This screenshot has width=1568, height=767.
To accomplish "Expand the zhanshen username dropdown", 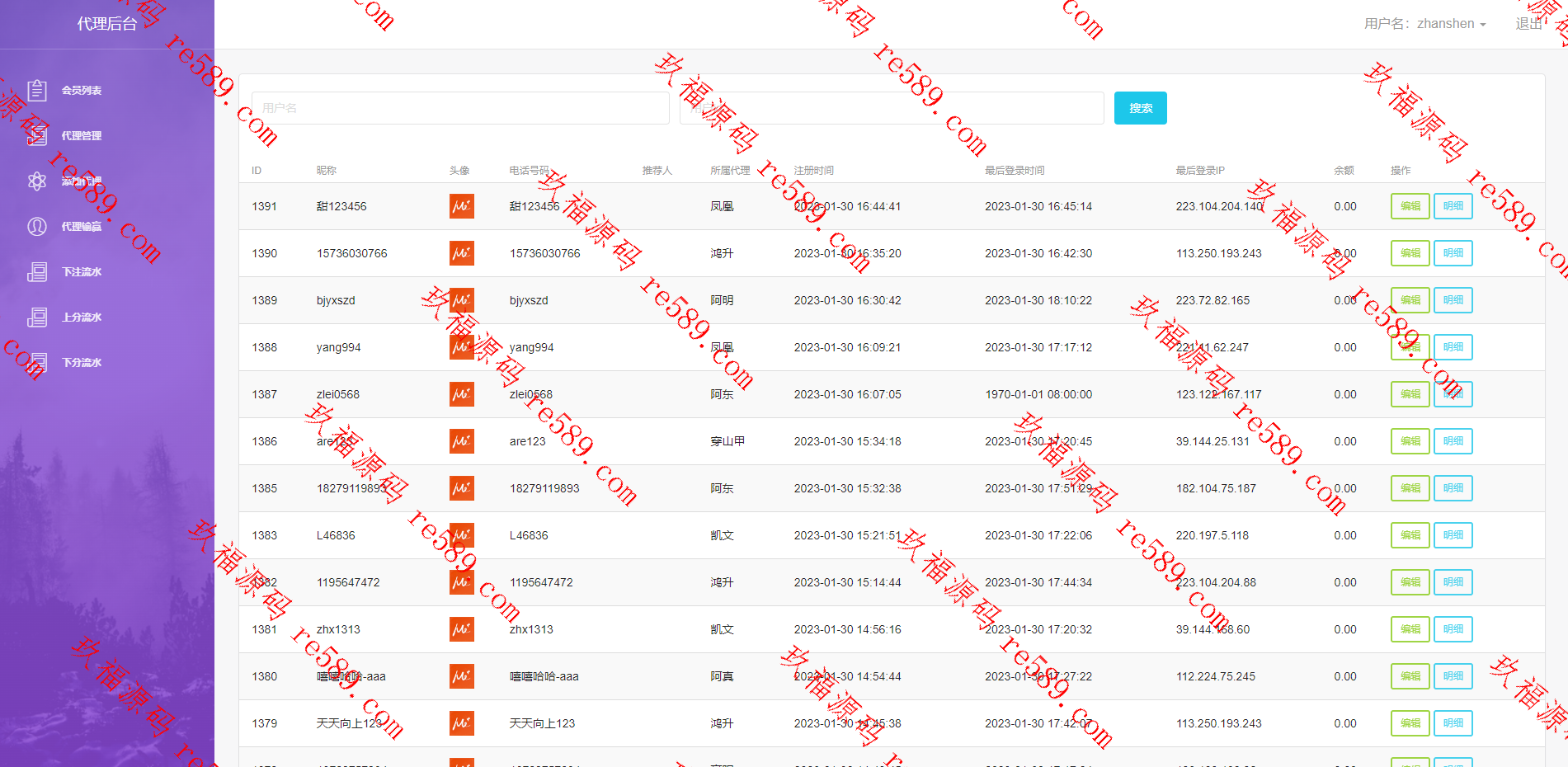I will [1424, 24].
